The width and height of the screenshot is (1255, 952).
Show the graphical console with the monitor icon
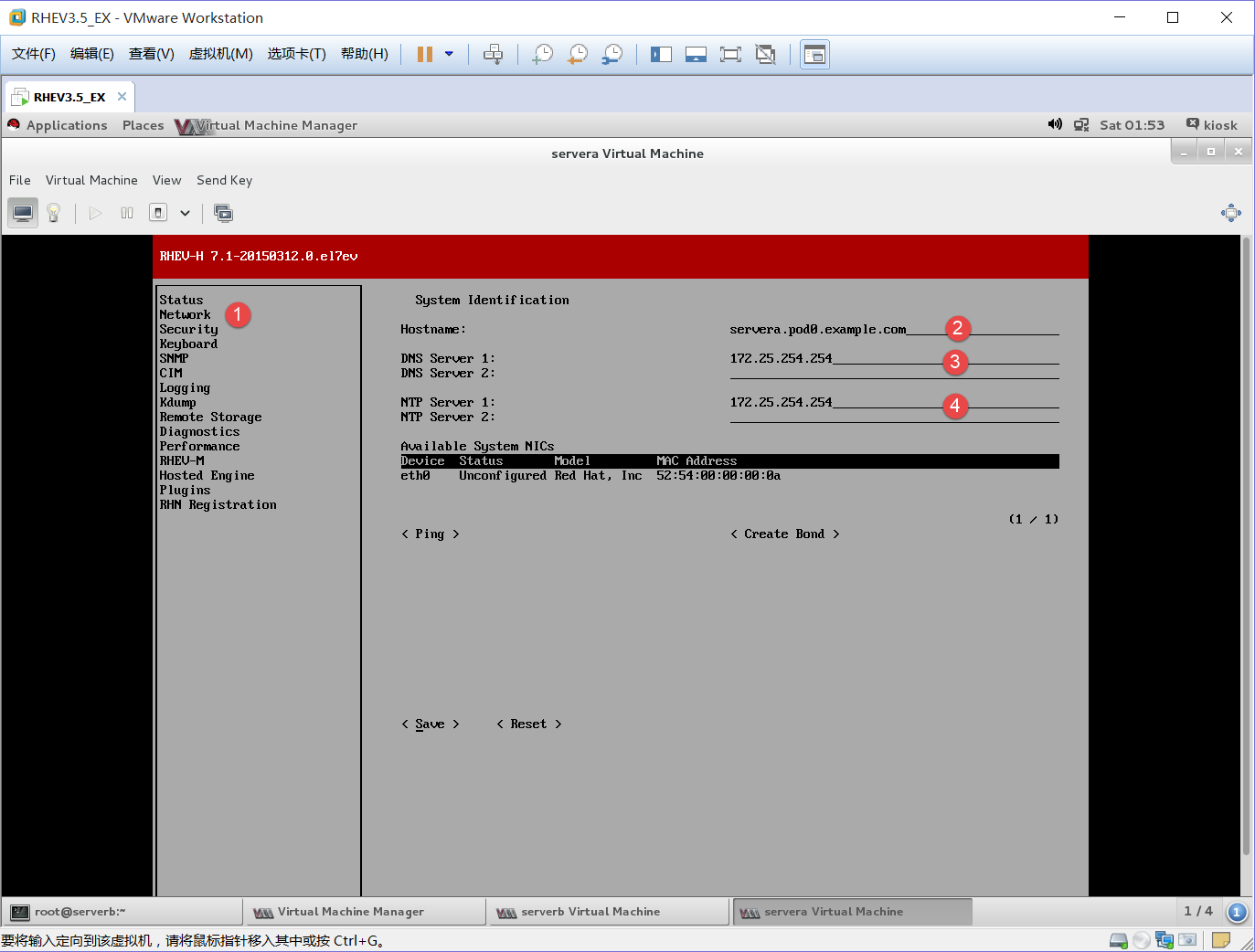[x=23, y=213]
